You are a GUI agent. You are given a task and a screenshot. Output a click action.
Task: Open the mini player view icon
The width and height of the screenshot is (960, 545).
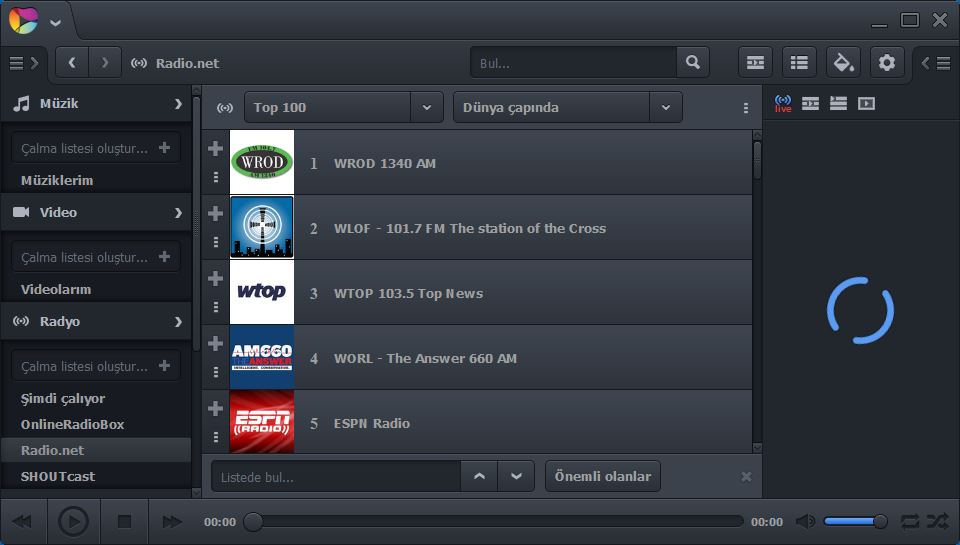coord(755,62)
